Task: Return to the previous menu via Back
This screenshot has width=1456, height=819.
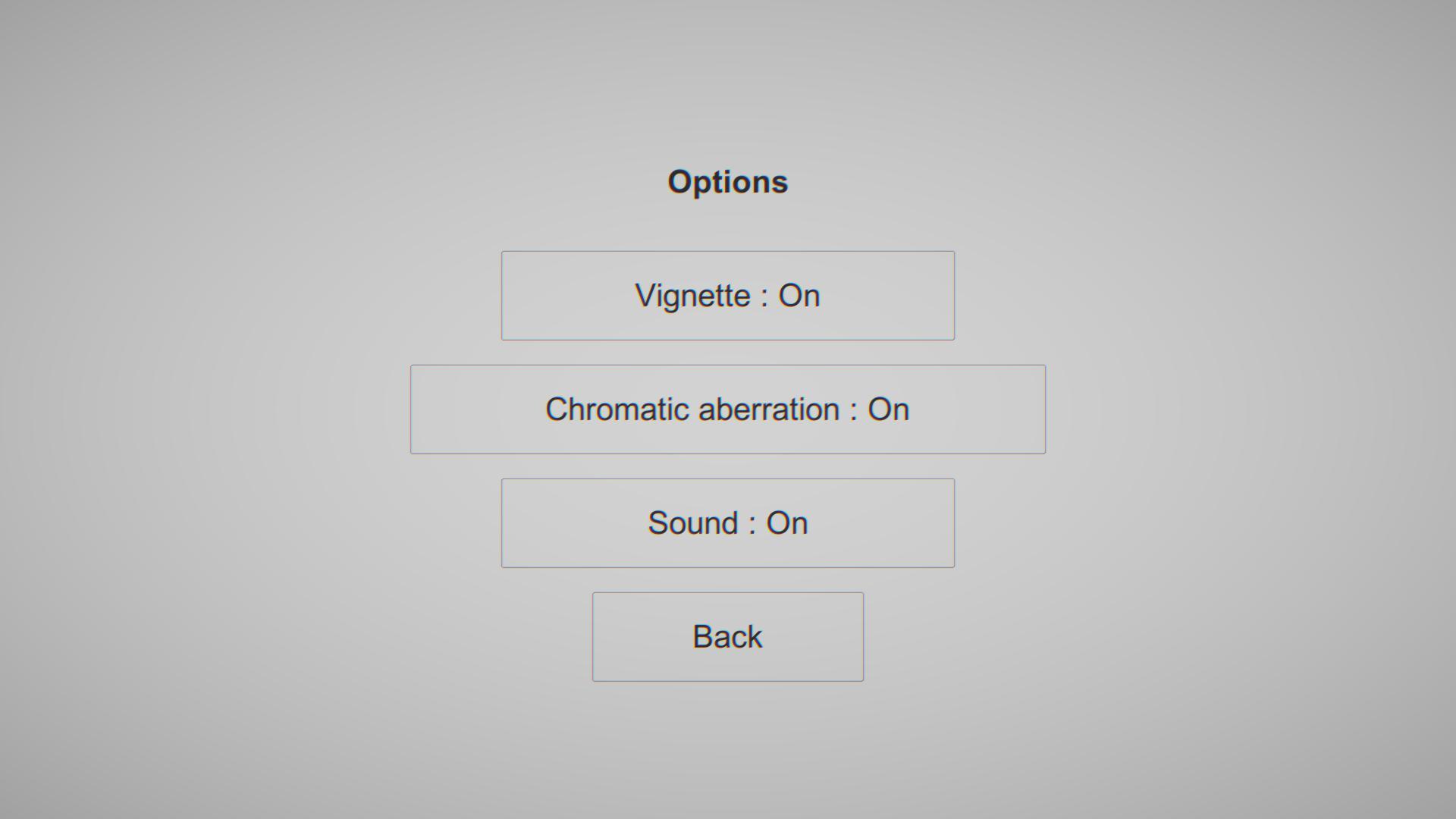Action: pos(728,637)
